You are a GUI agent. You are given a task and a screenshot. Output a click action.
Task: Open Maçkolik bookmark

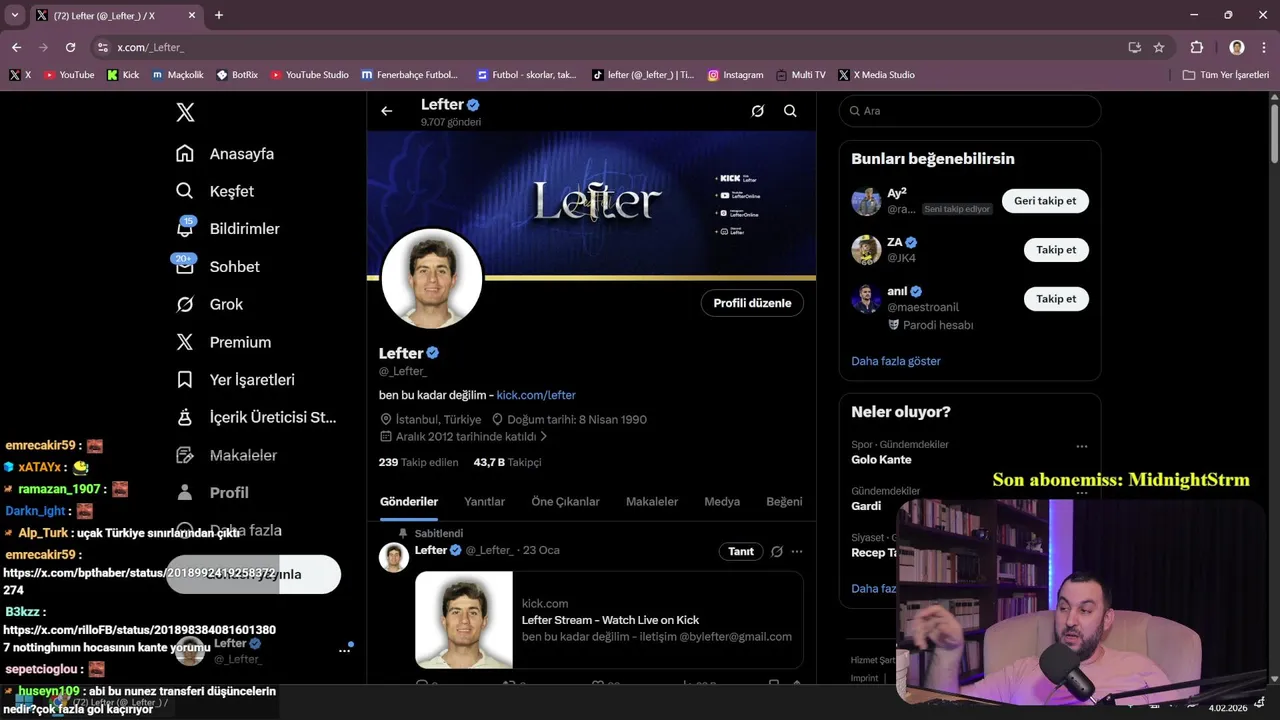click(x=177, y=75)
